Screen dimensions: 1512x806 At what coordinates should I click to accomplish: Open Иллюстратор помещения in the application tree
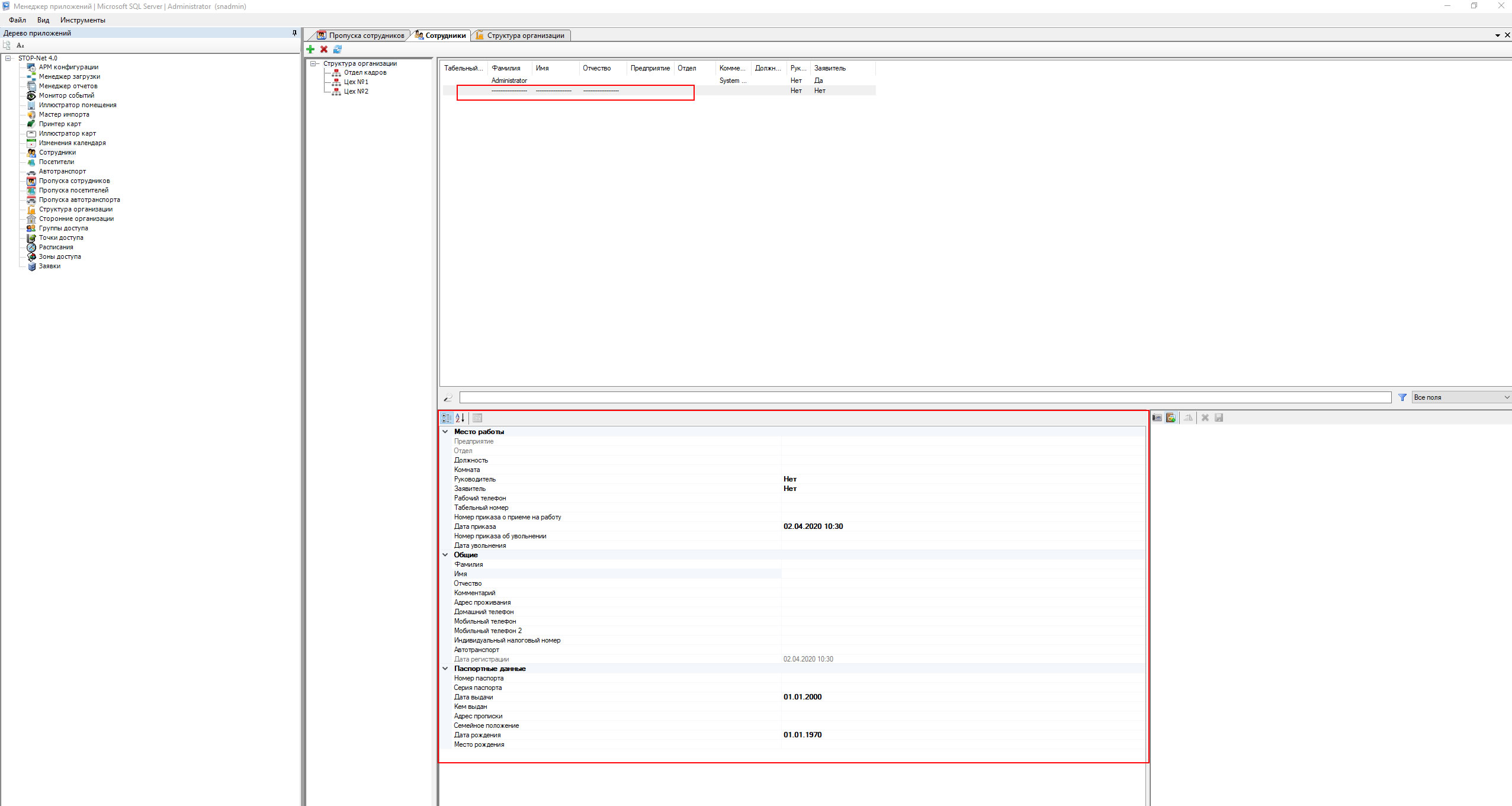pyautogui.click(x=78, y=105)
